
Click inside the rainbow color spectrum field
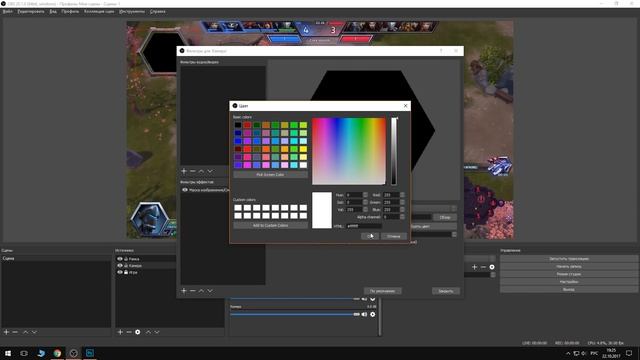click(x=349, y=151)
